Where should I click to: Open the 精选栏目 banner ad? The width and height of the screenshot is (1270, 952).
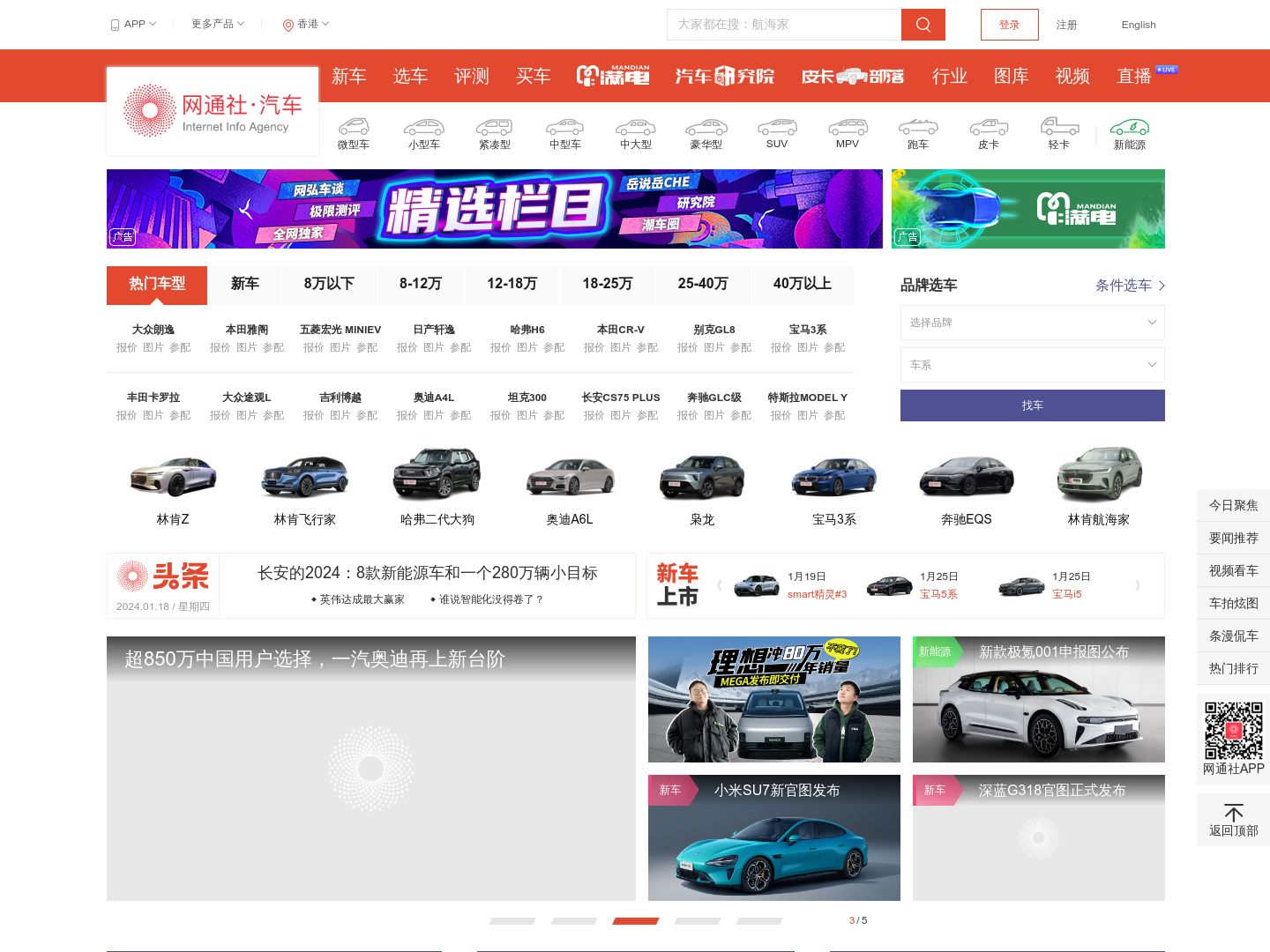495,209
